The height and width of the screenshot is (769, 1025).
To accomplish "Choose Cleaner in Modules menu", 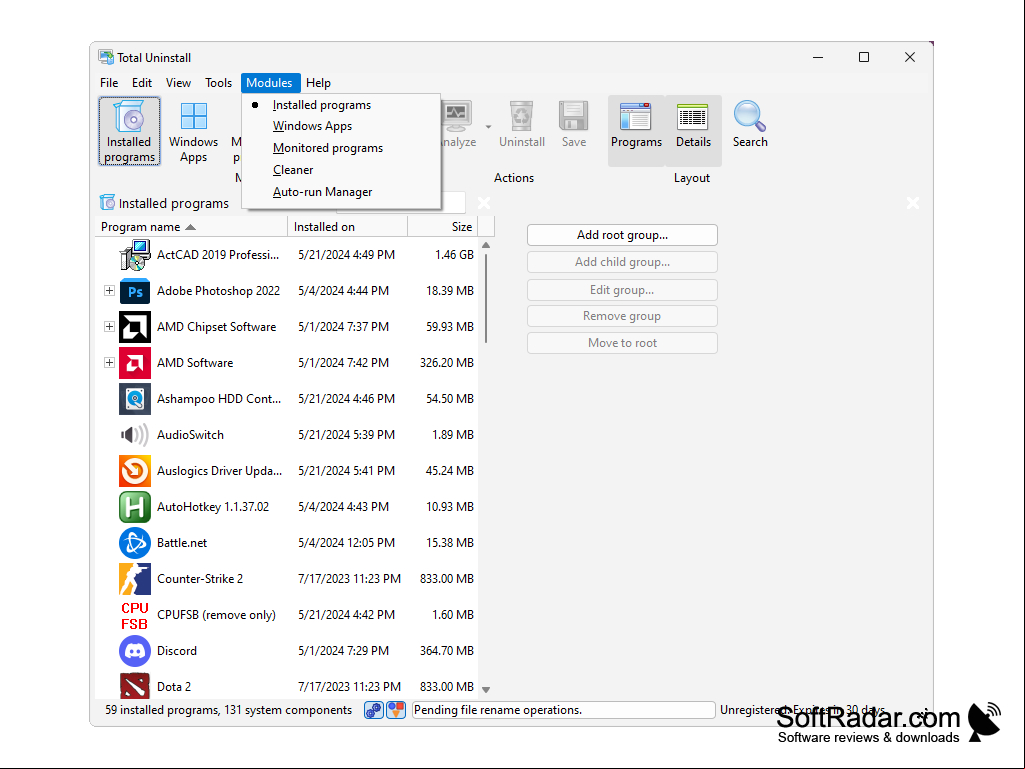I will point(341,170).
